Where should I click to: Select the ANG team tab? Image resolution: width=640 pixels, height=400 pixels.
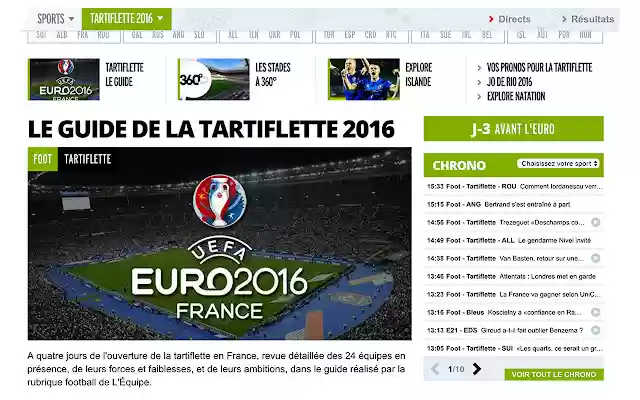pyautogui.click(x=178, y=35)
